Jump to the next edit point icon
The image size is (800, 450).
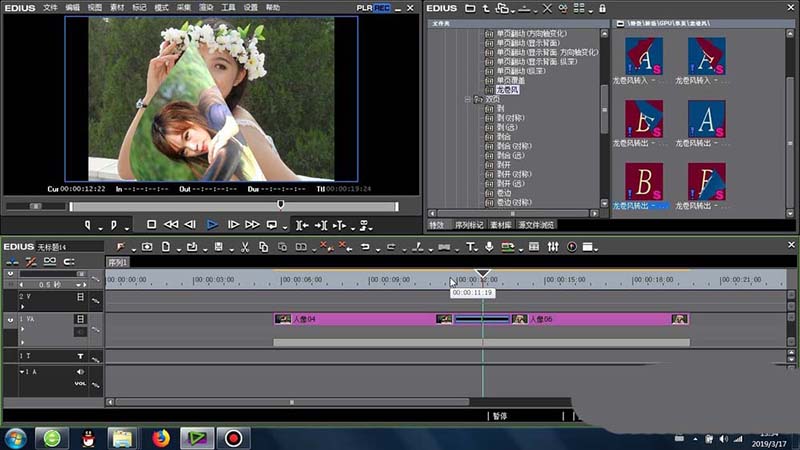[321, 225]
